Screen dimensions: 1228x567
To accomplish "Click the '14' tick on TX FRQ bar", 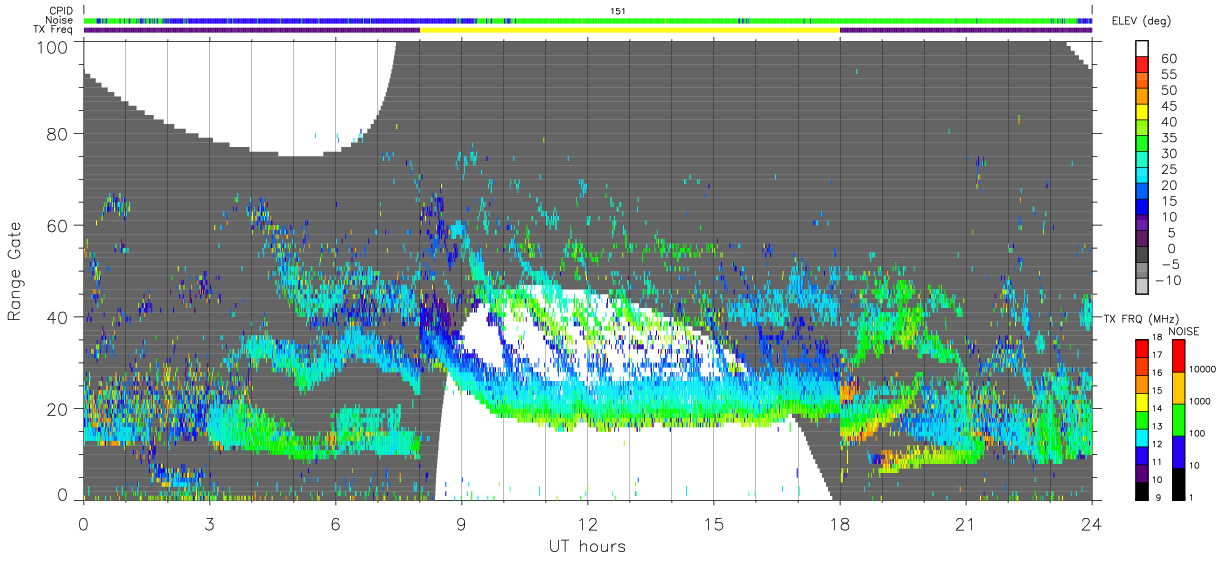I will pos(1156,408).
